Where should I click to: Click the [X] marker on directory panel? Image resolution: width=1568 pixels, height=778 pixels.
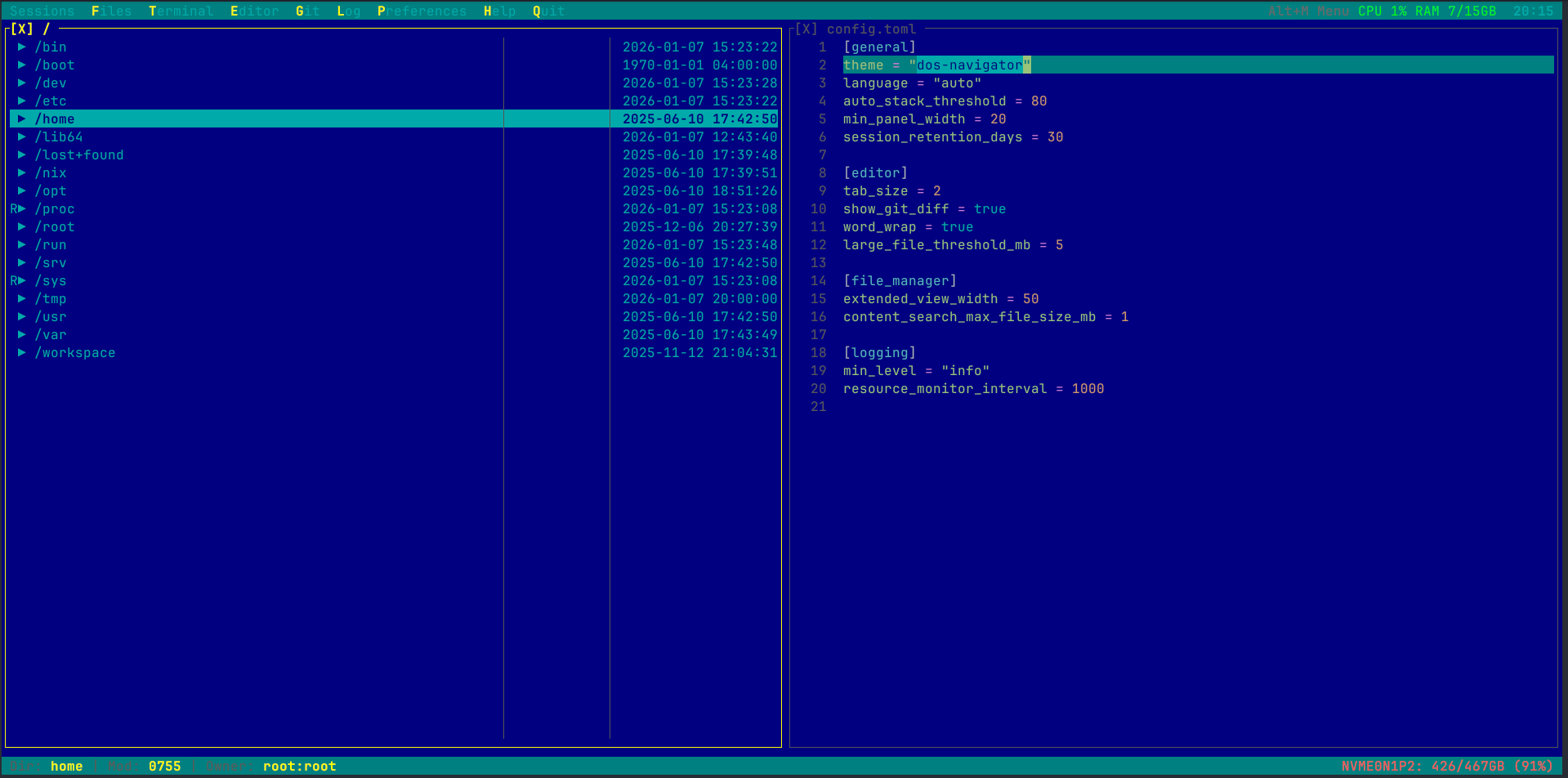[22, 28]
